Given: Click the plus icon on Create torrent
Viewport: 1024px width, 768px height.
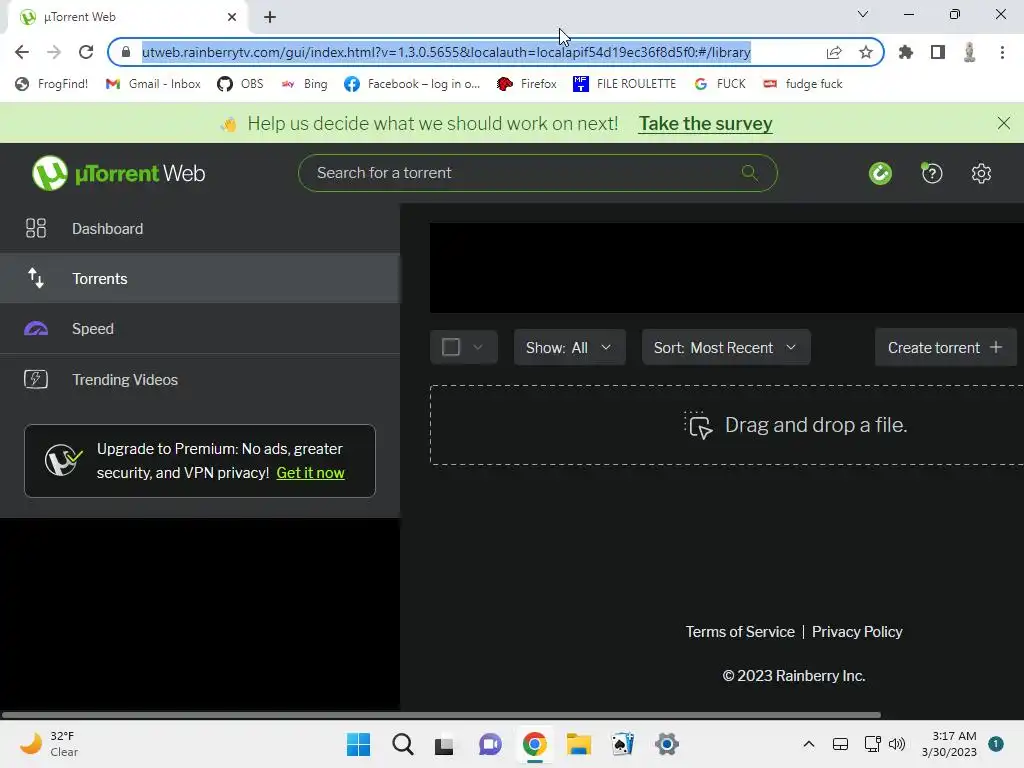Looking at the screenshot, I should click(996, 347).
